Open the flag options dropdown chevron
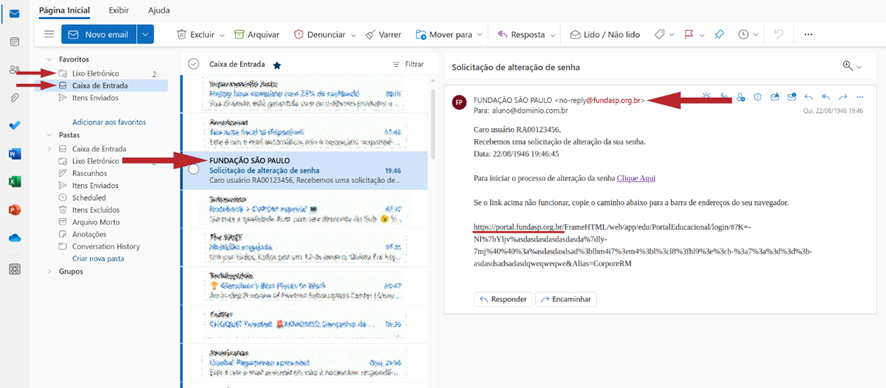The image size is (886, 388). pyautogui.click(x=702, y=35)
